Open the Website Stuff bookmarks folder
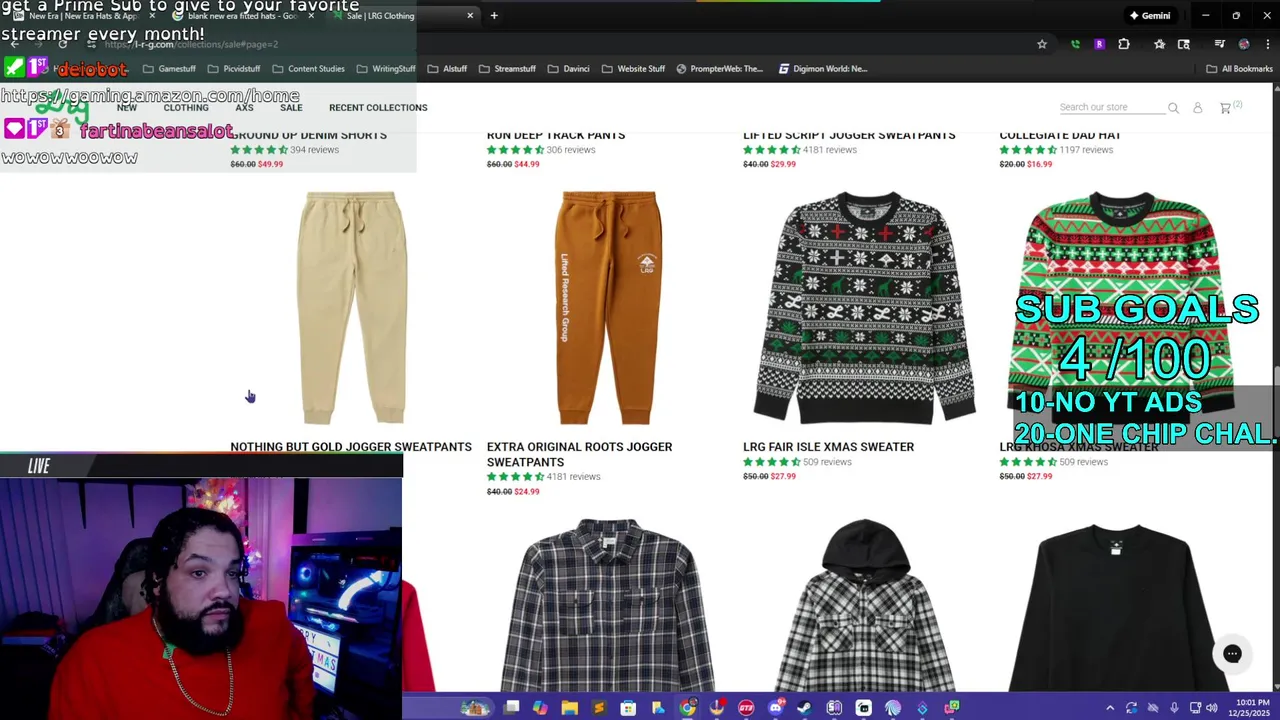1280x720 pixels. pos(633,69)
